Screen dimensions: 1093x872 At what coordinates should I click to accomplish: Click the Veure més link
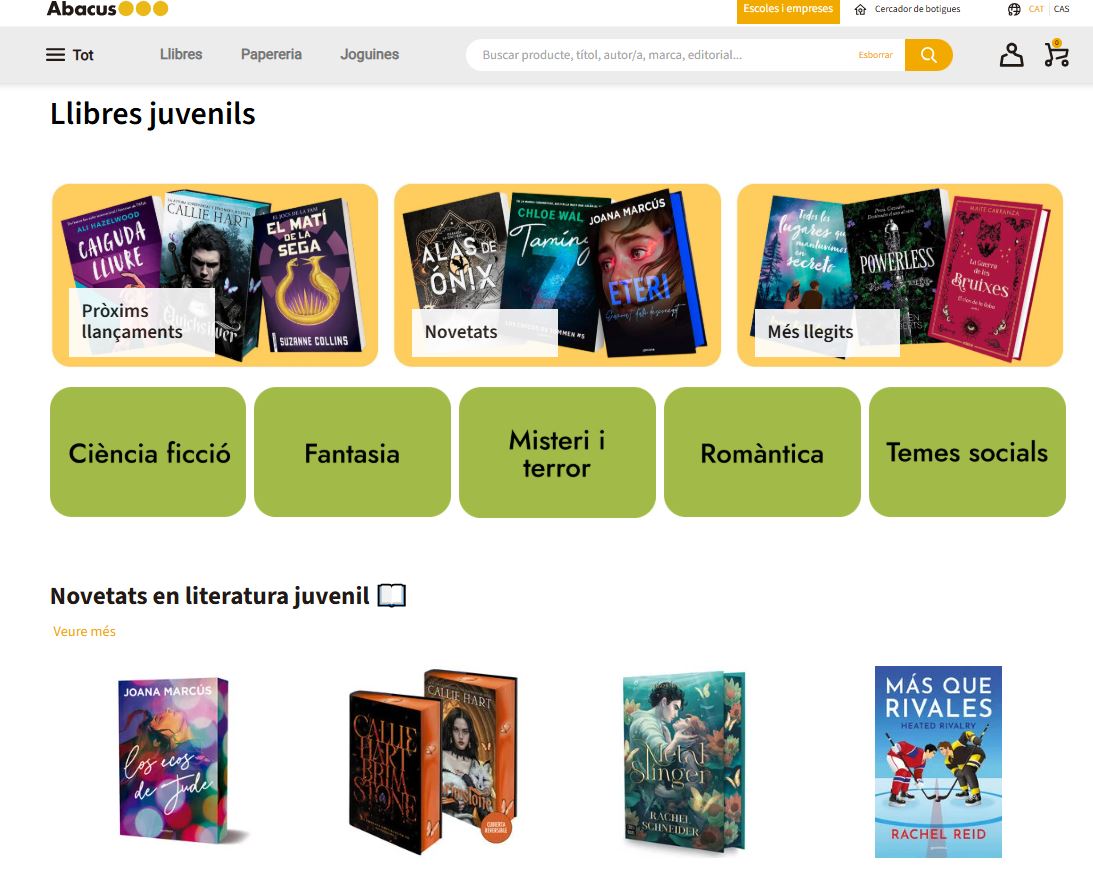tap(84, 632)
